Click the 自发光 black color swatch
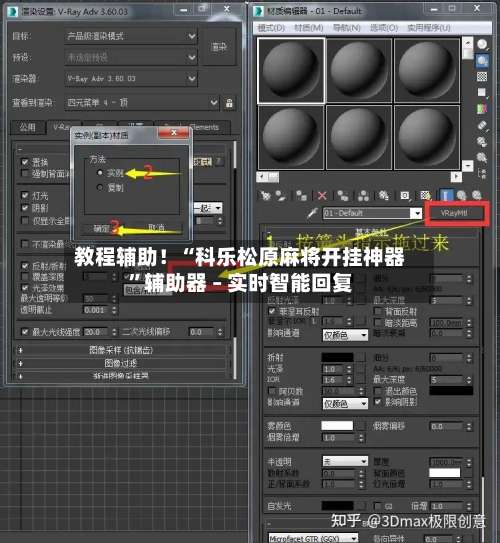This screenshot has height=543, width=500. pos(337,506)
